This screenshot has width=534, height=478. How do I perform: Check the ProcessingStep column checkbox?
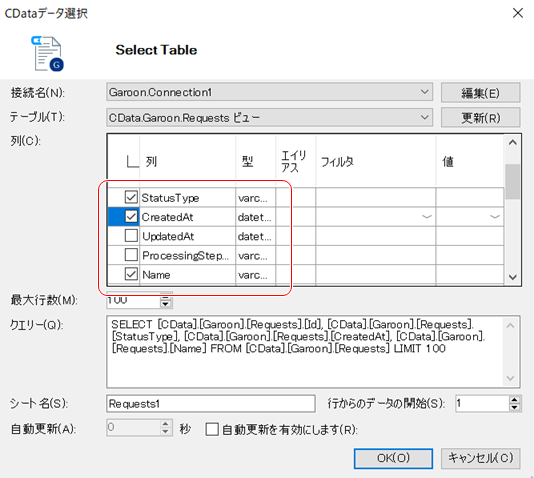(131, 255)
